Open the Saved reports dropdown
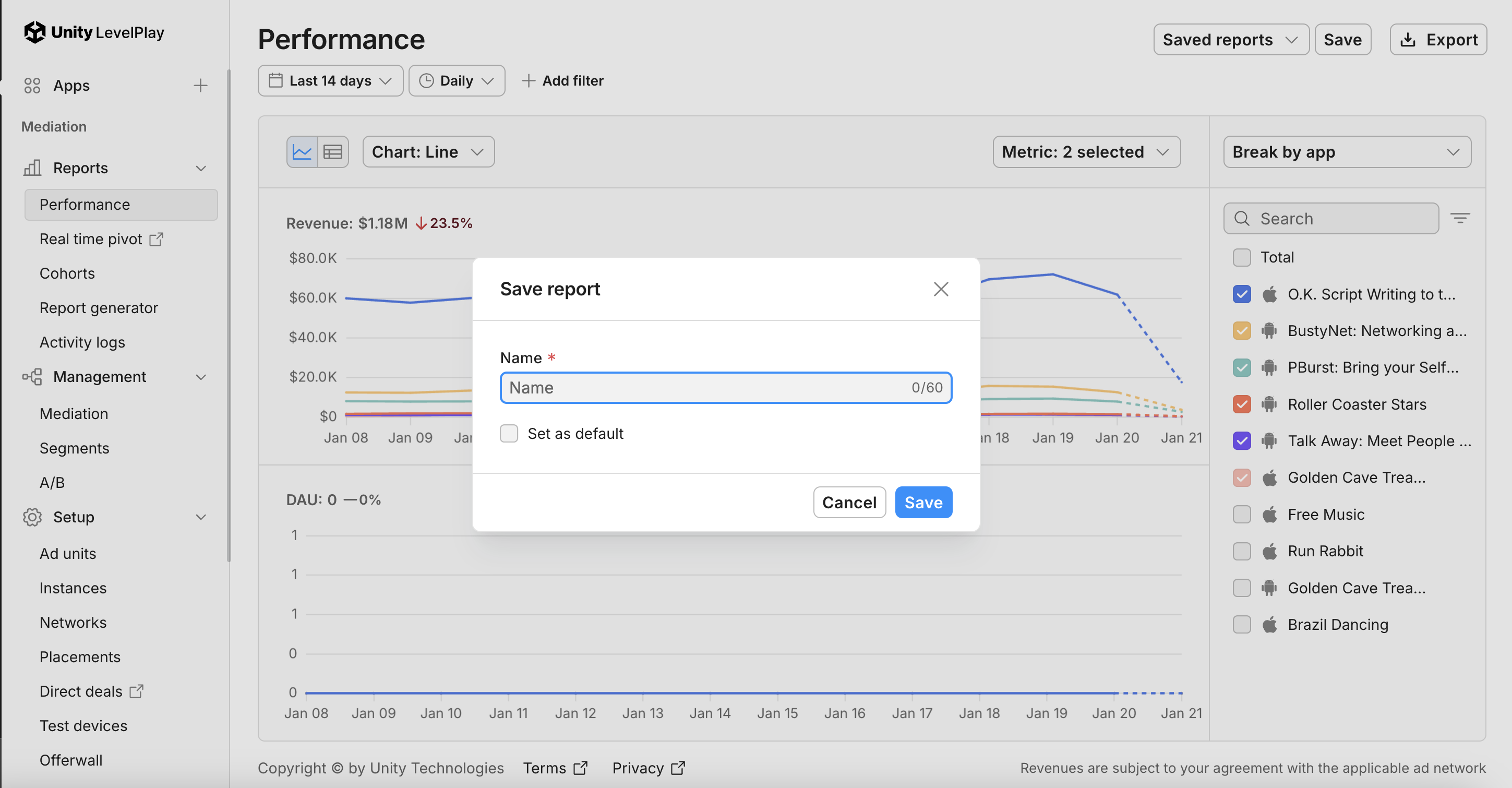Viewport: 1512px width, 788px height. (x=1231, y=39)
